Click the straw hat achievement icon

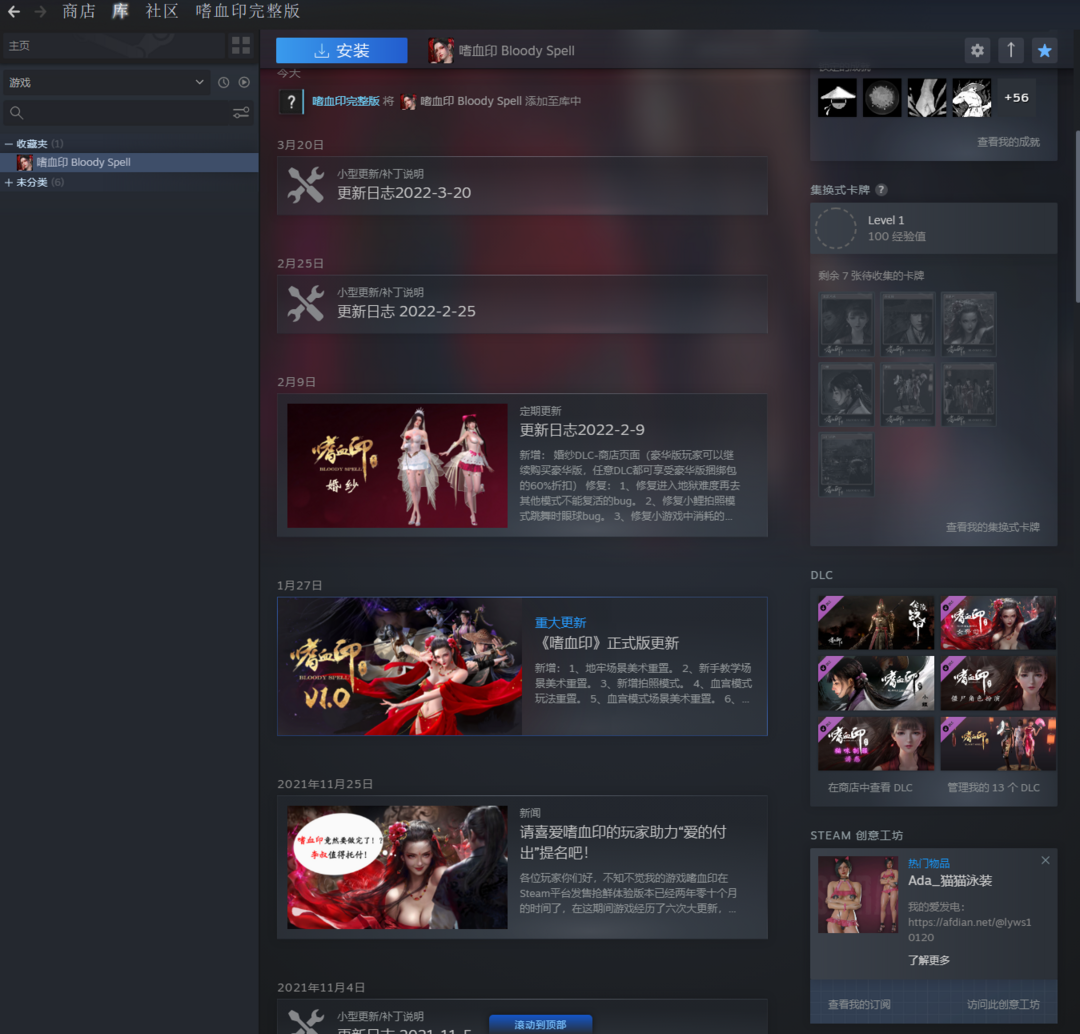[x=838, y=98]
